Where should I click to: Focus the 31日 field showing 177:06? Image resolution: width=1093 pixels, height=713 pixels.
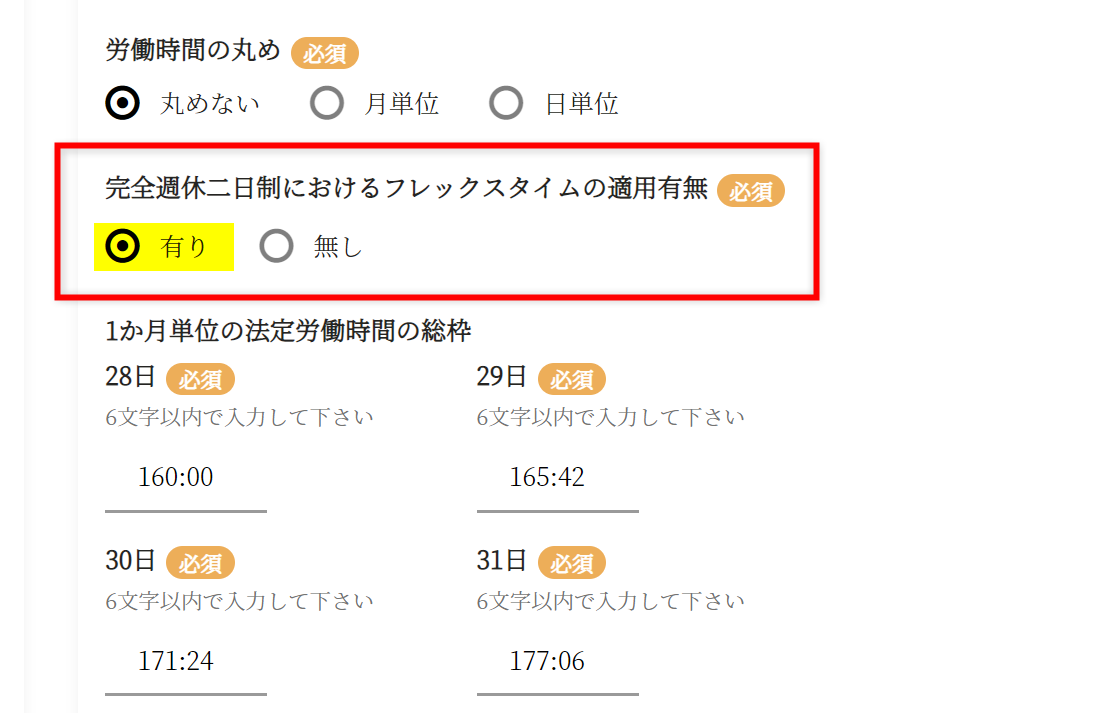(557, 661)
